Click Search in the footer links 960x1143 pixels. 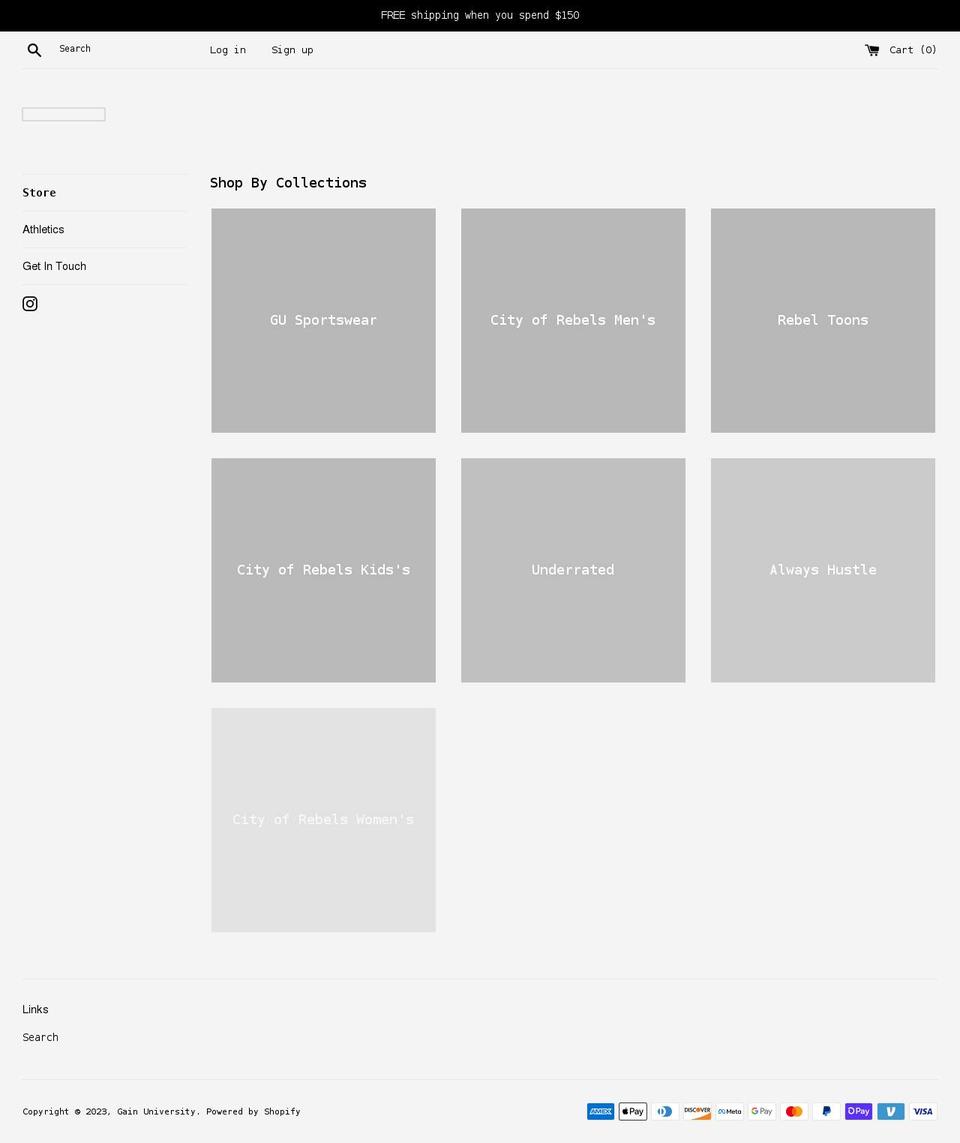(40, 1037)
